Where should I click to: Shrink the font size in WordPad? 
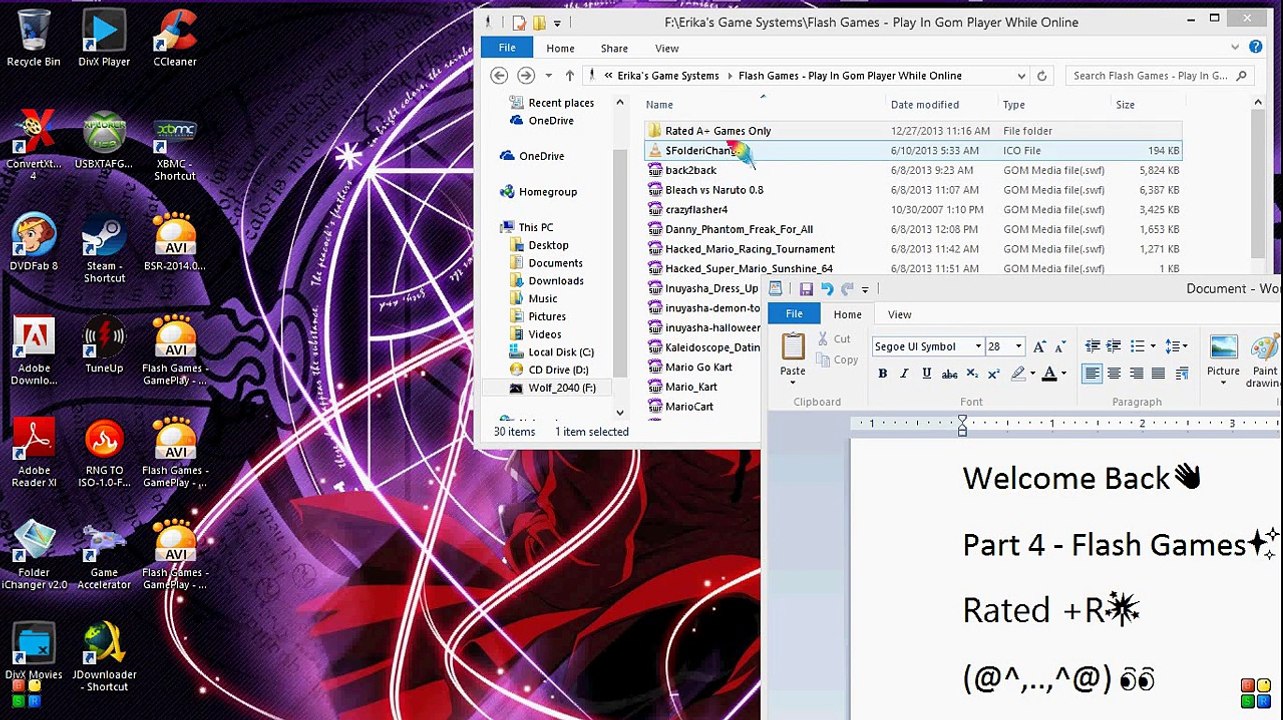click(1059, 346)
